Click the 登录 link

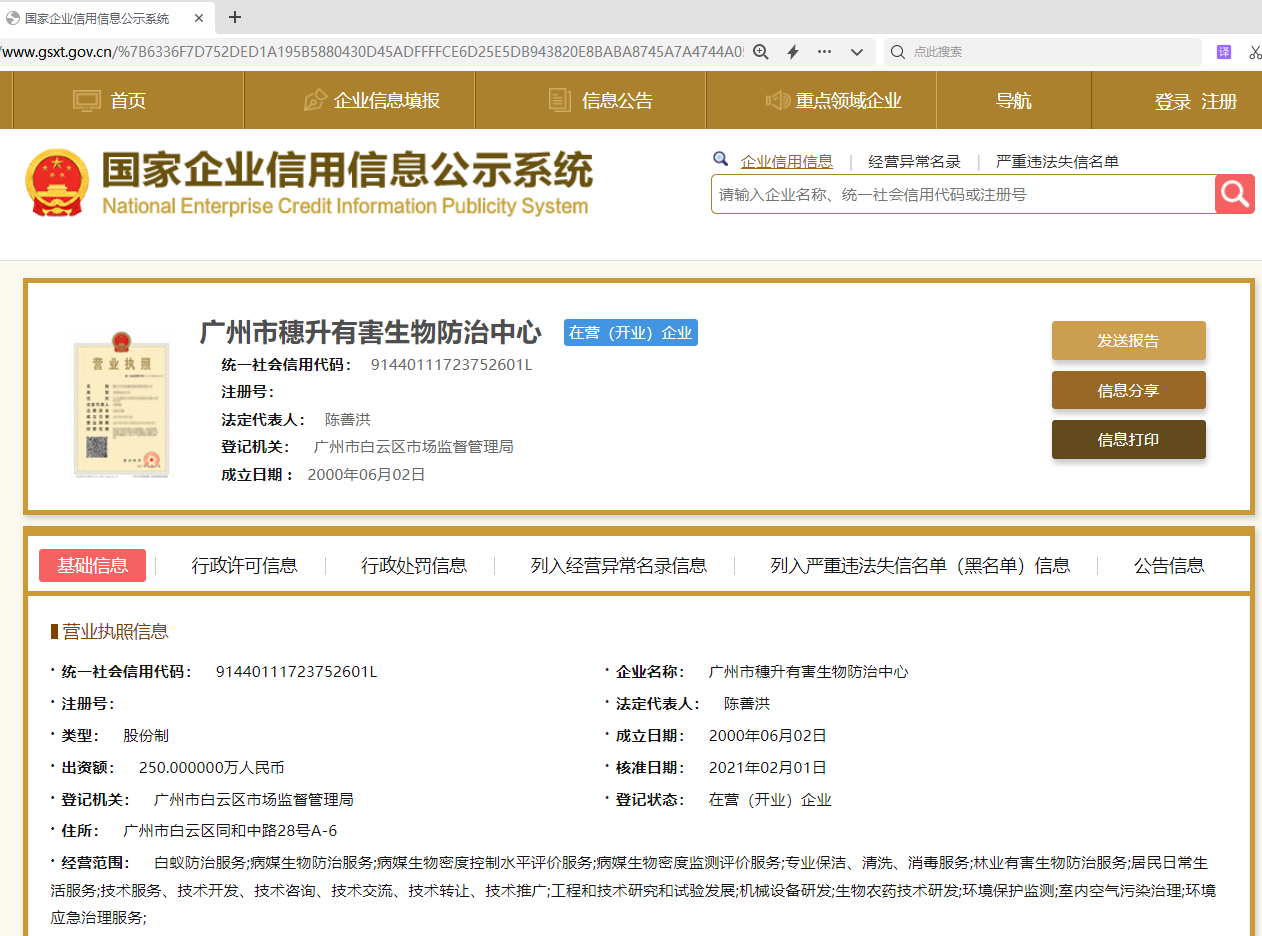tap(1173, 102)
